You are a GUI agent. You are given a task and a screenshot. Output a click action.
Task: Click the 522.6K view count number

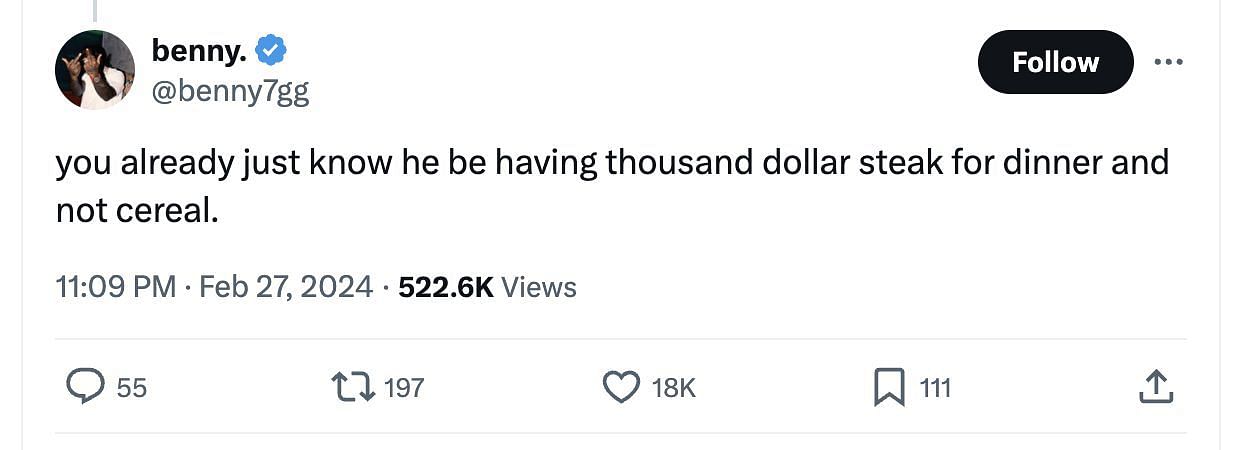pyautogui.click(x=445, y=288)
